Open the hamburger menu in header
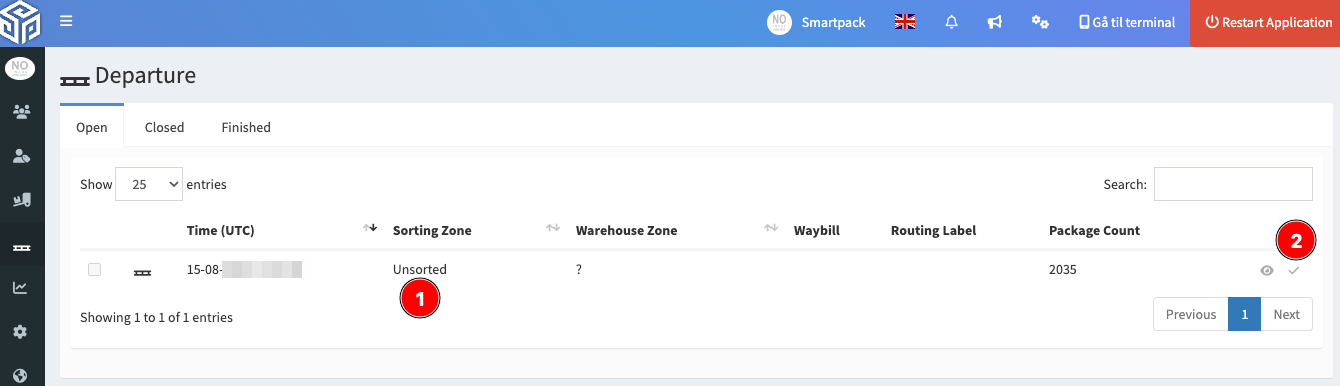 click(66, 21)
